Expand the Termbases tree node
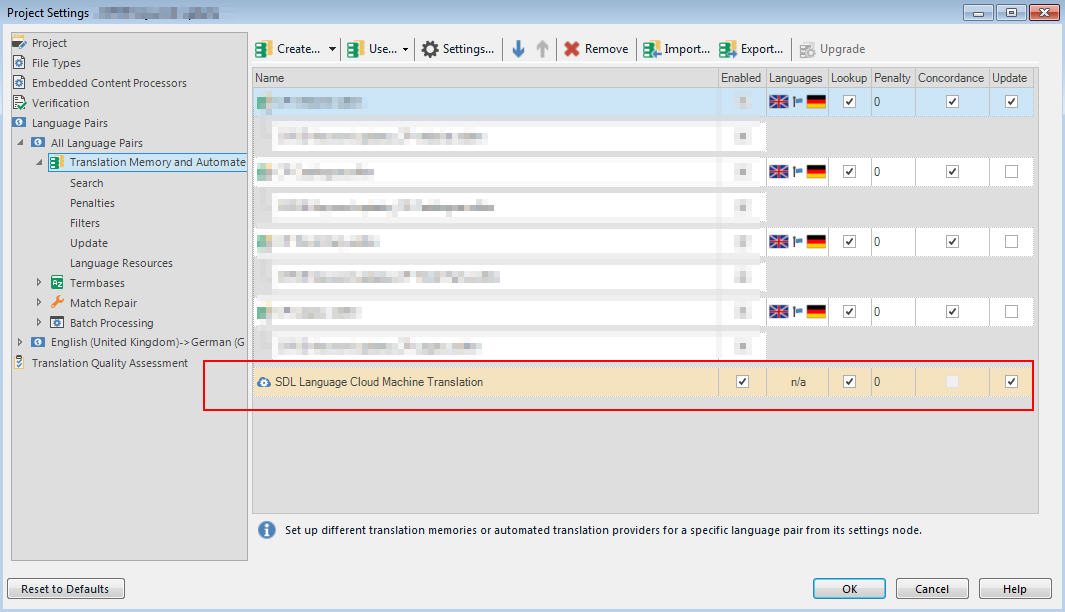 pyautogui.click(x=39, y=283)
